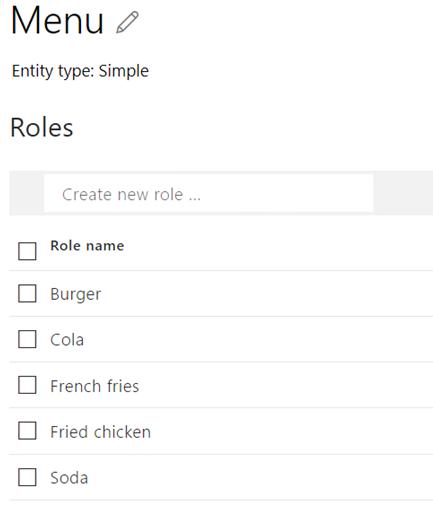Sort by the Role name column header

click(x=87, y=246)
